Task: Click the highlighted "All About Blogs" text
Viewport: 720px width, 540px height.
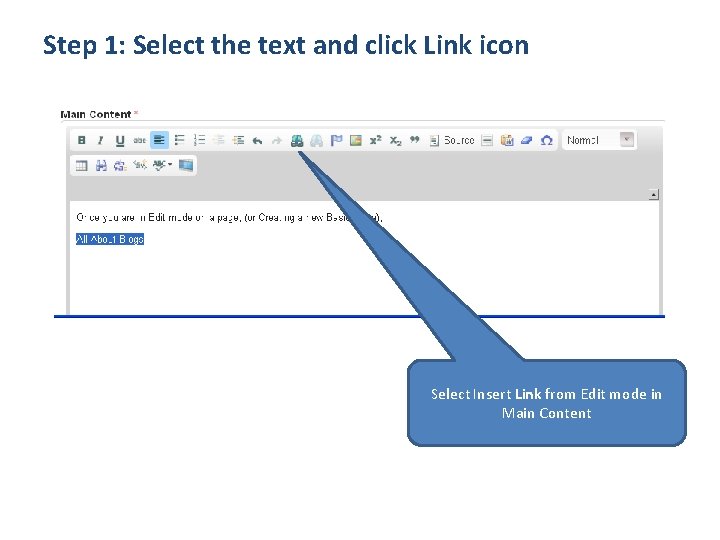Action: click(x=110, y=239)
